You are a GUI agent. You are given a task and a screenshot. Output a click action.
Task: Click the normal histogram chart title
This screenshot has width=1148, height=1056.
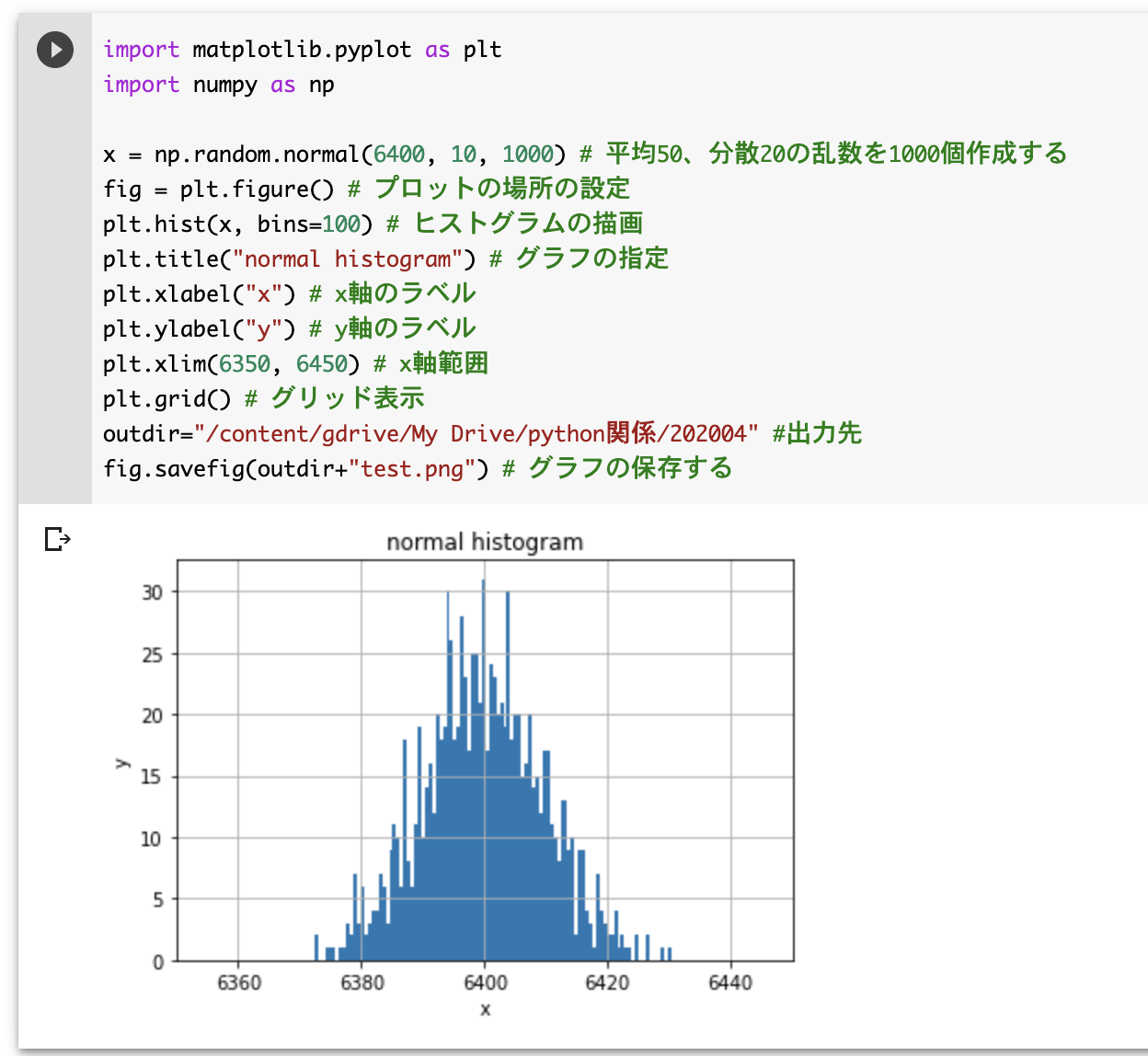point(486,542)
